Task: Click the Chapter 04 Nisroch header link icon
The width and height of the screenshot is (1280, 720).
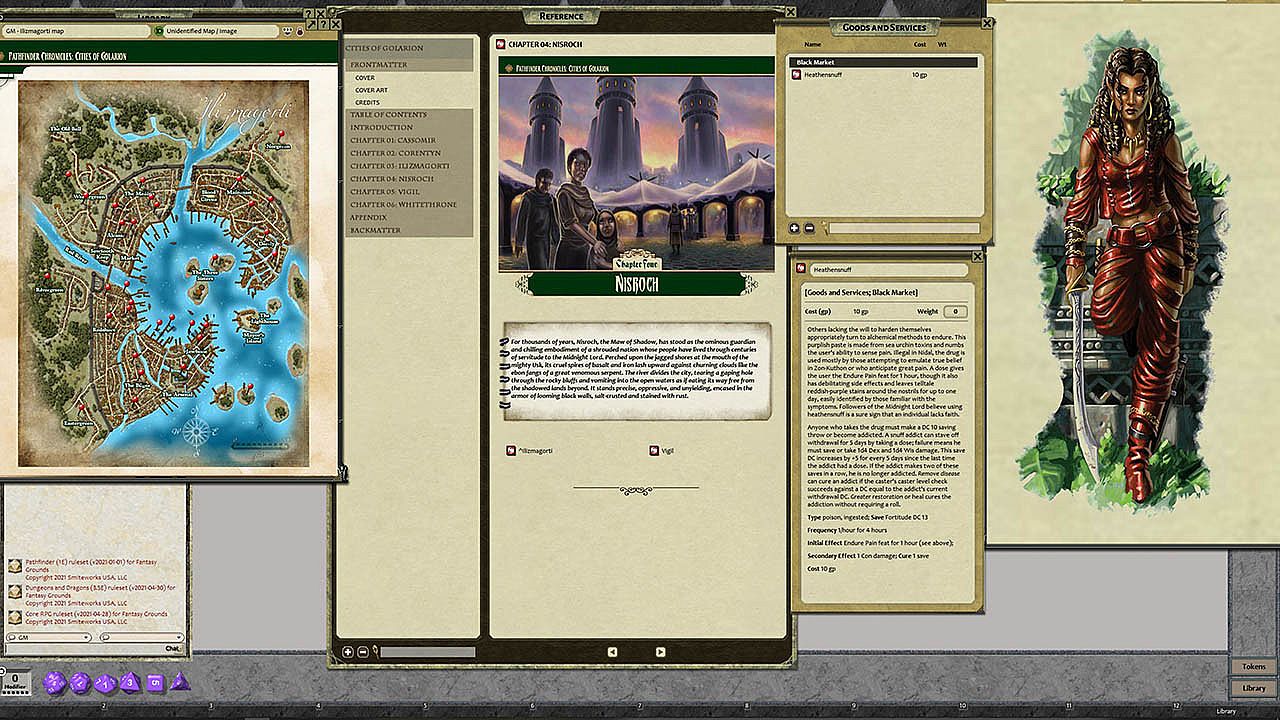Action: (500, 44)
